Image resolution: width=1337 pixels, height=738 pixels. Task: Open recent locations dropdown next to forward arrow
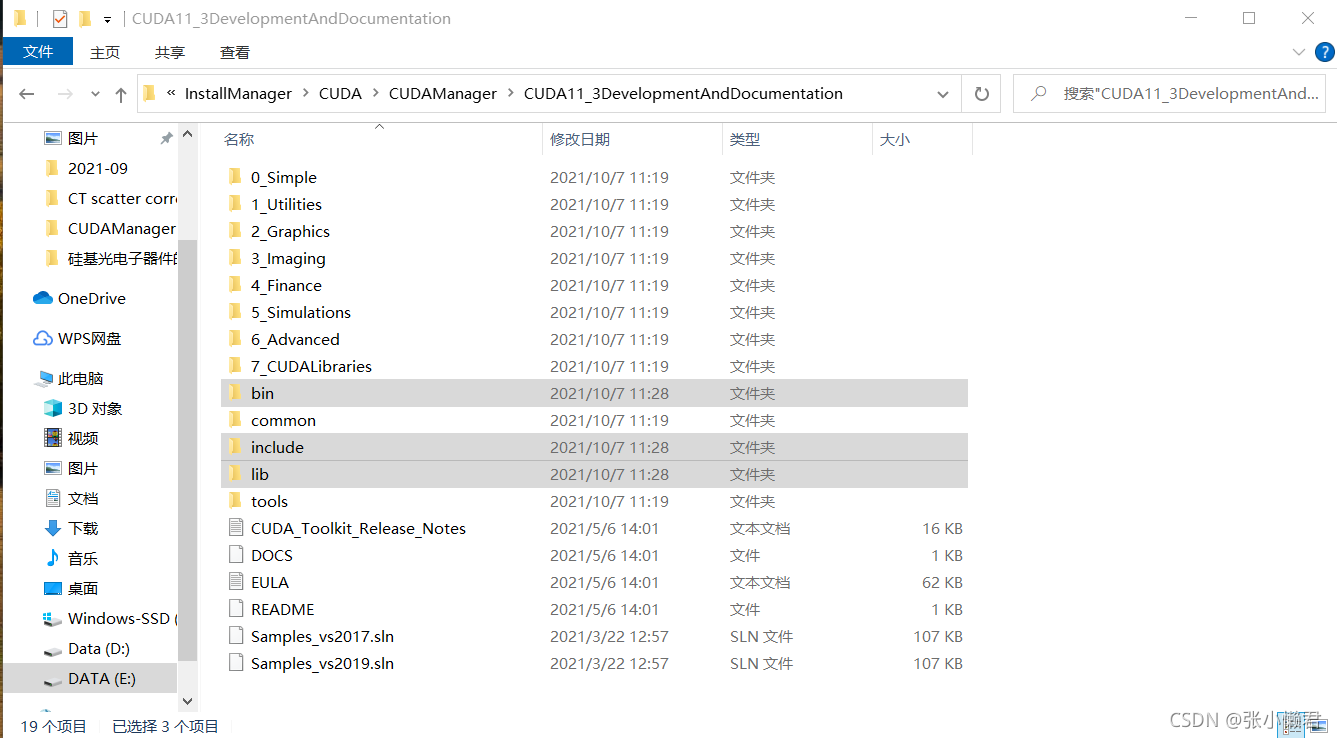tap(95, 94)
